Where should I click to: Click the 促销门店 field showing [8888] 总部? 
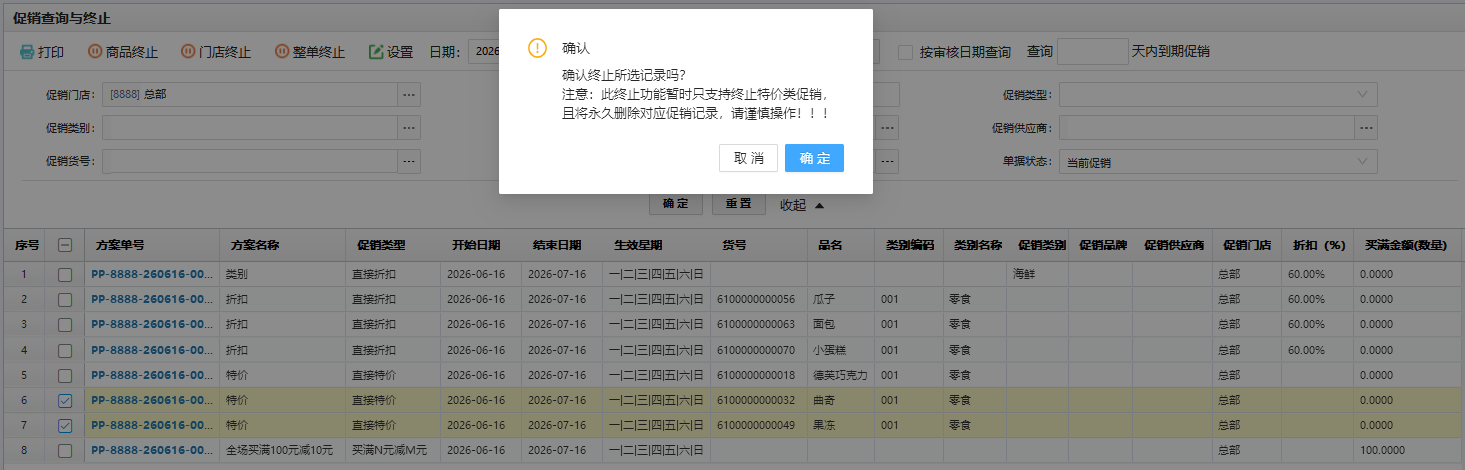point(250,95)
